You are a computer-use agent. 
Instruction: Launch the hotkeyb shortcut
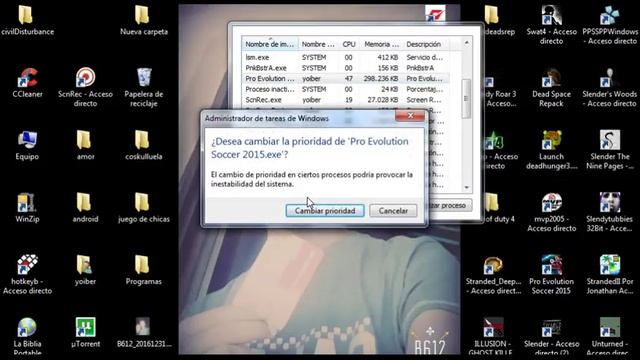point(27,264)
